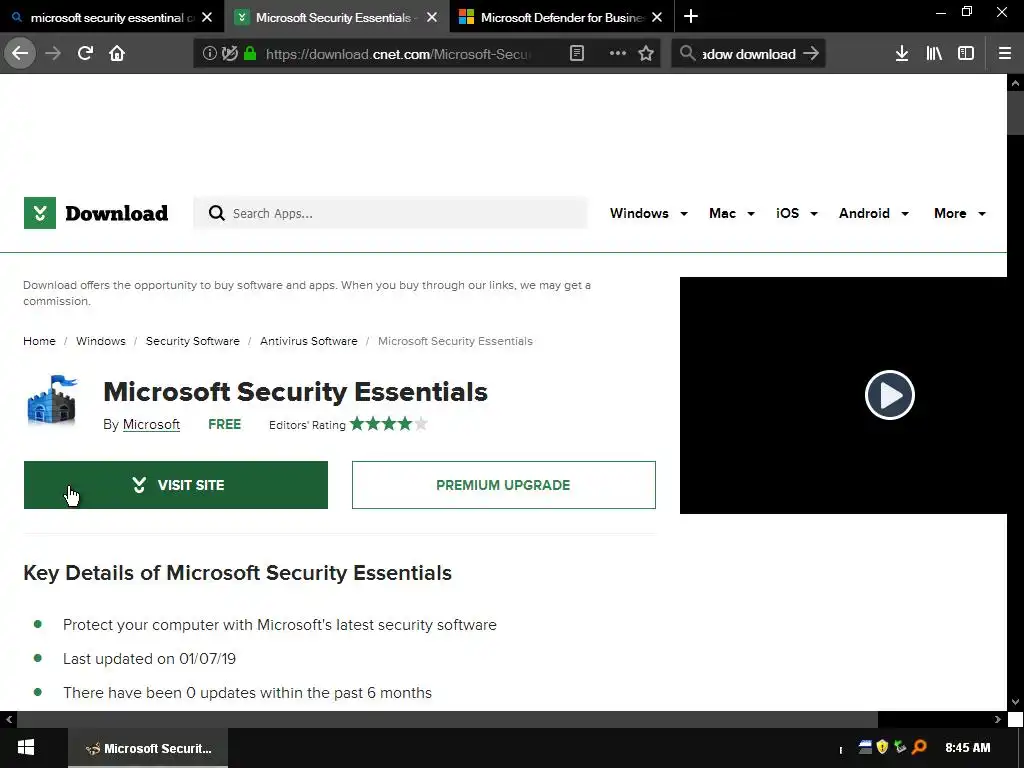Show site information icon in address bar
This screenshot has width=1024, height=768.
click(x=209, y=54)
